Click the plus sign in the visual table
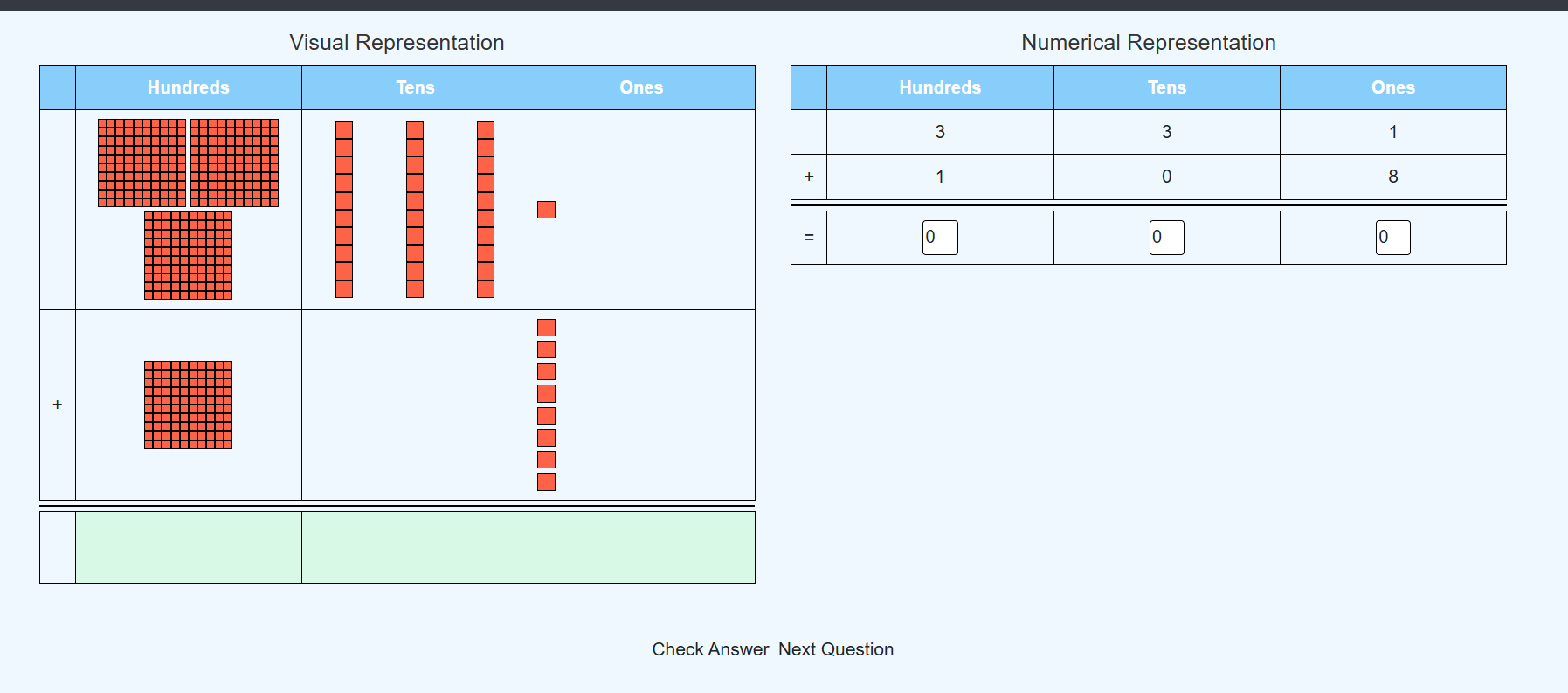This screenshot has width=1568, height=693. click(x=57, y=405)
